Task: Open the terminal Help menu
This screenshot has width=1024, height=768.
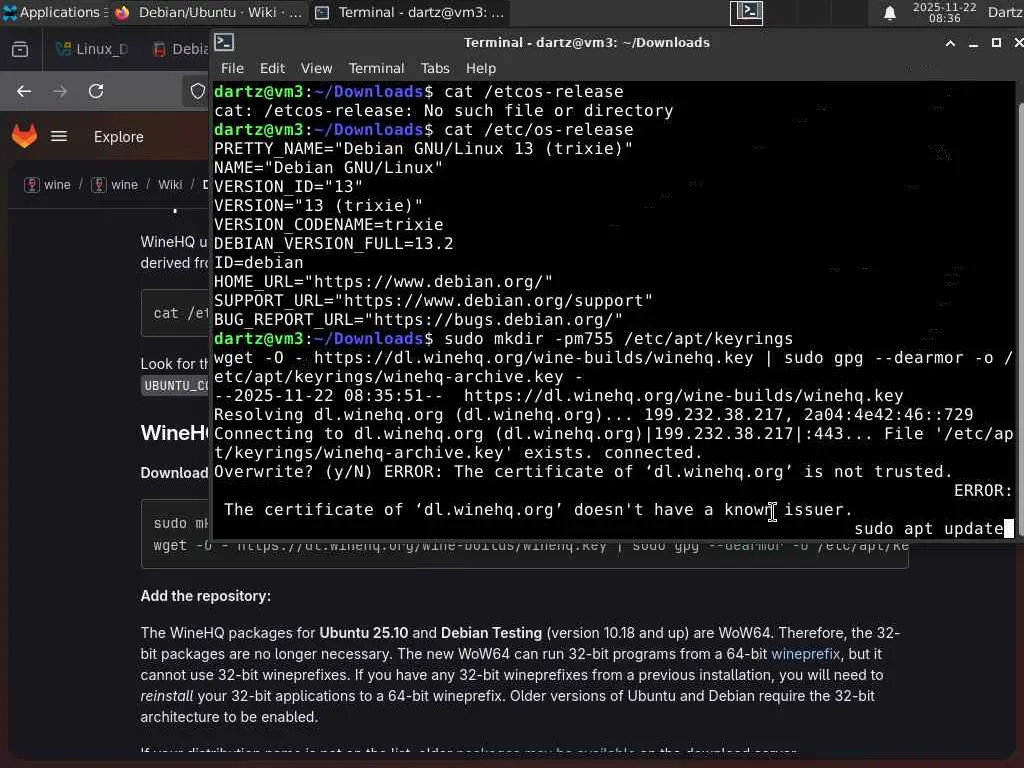Action: coord(481,68)
